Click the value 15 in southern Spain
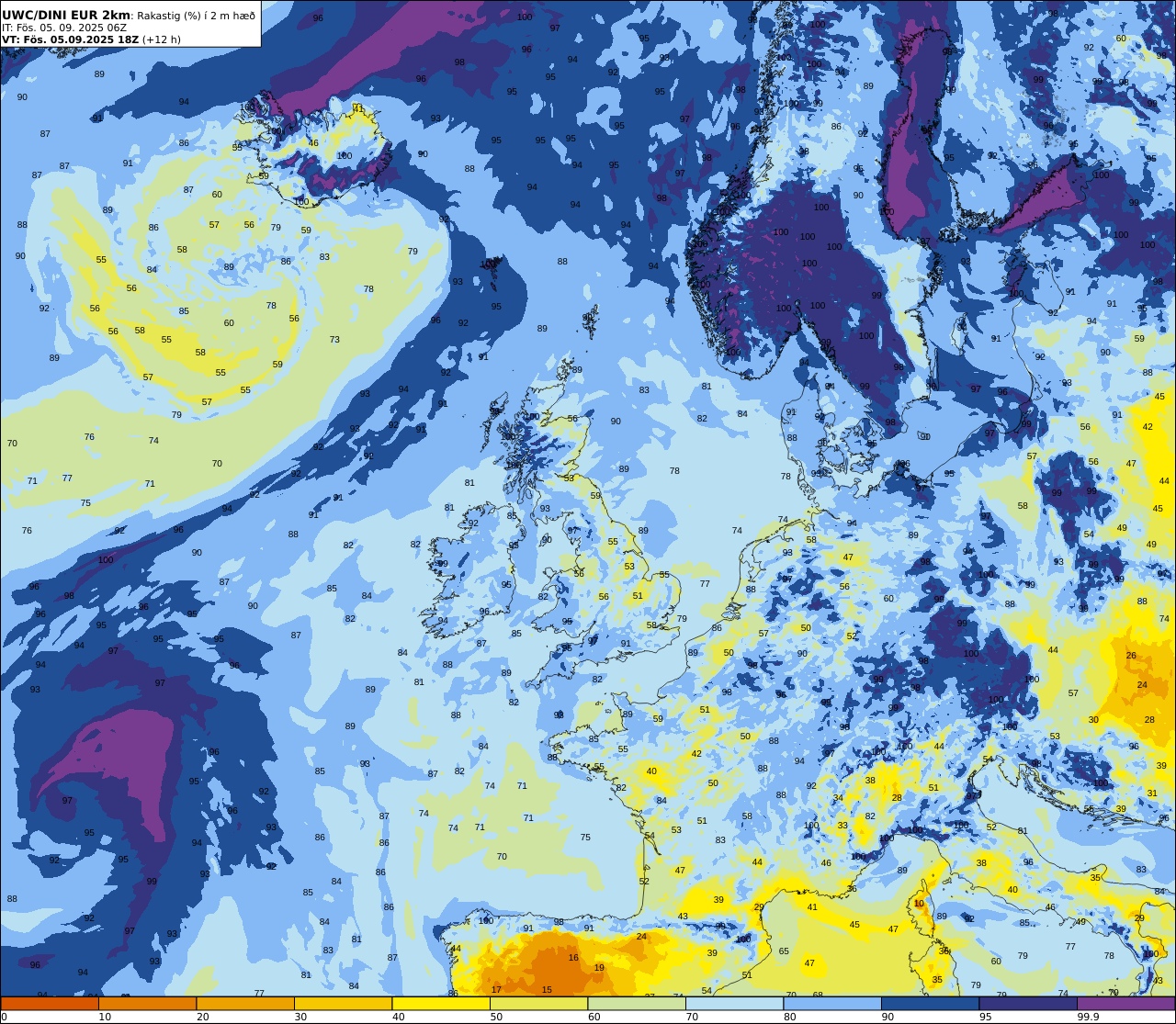This screenshot has height=1024, width=1176. pyautogui.click(x=547, y=990)
